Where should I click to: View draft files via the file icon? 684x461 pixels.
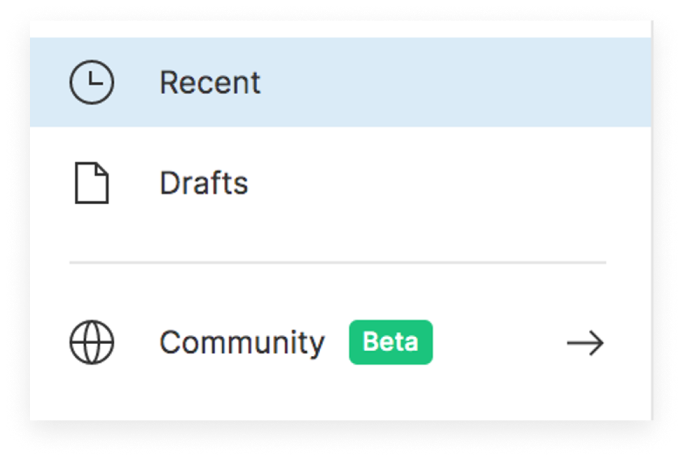coord(92,183)
